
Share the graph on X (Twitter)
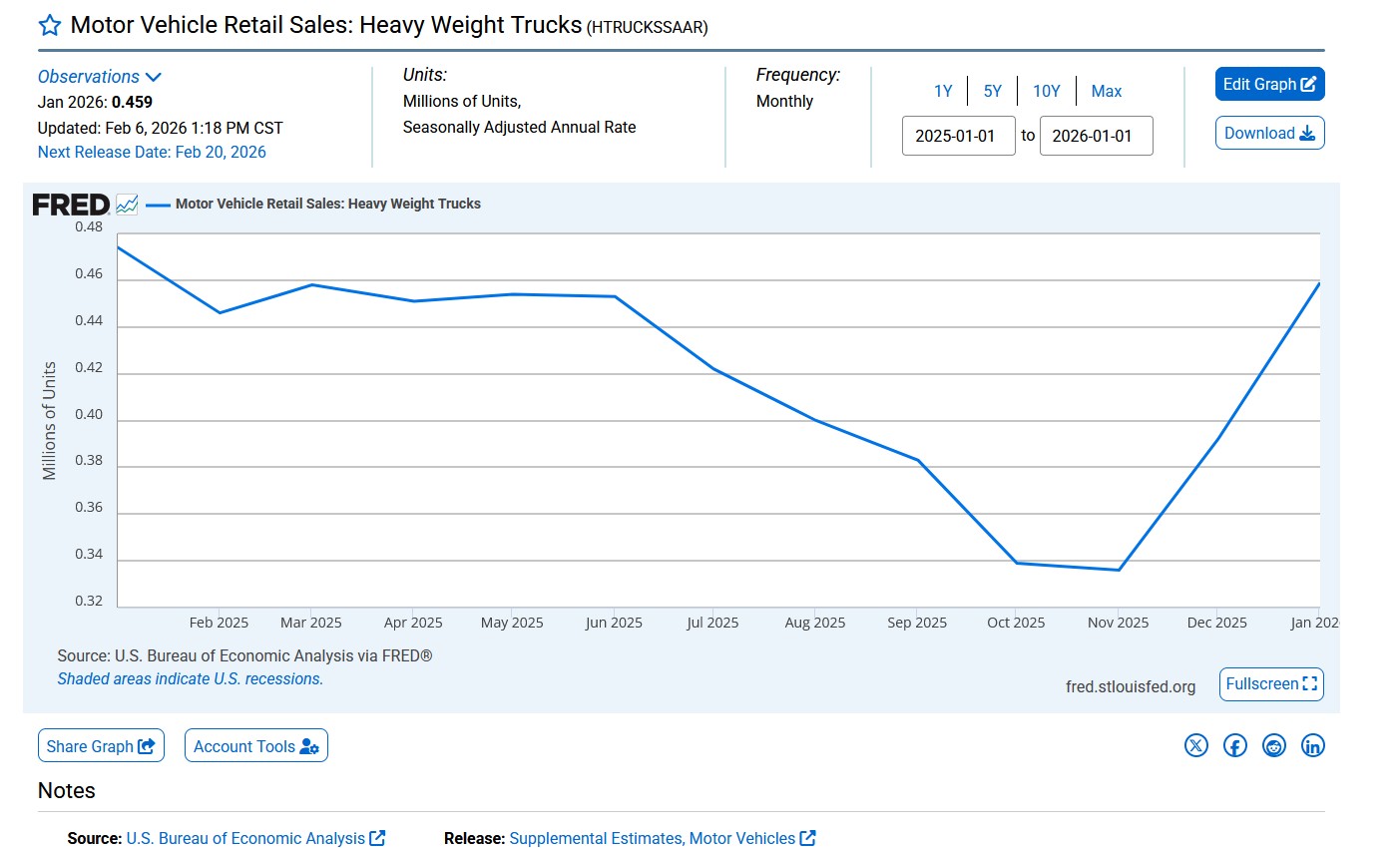[1195, 745]
